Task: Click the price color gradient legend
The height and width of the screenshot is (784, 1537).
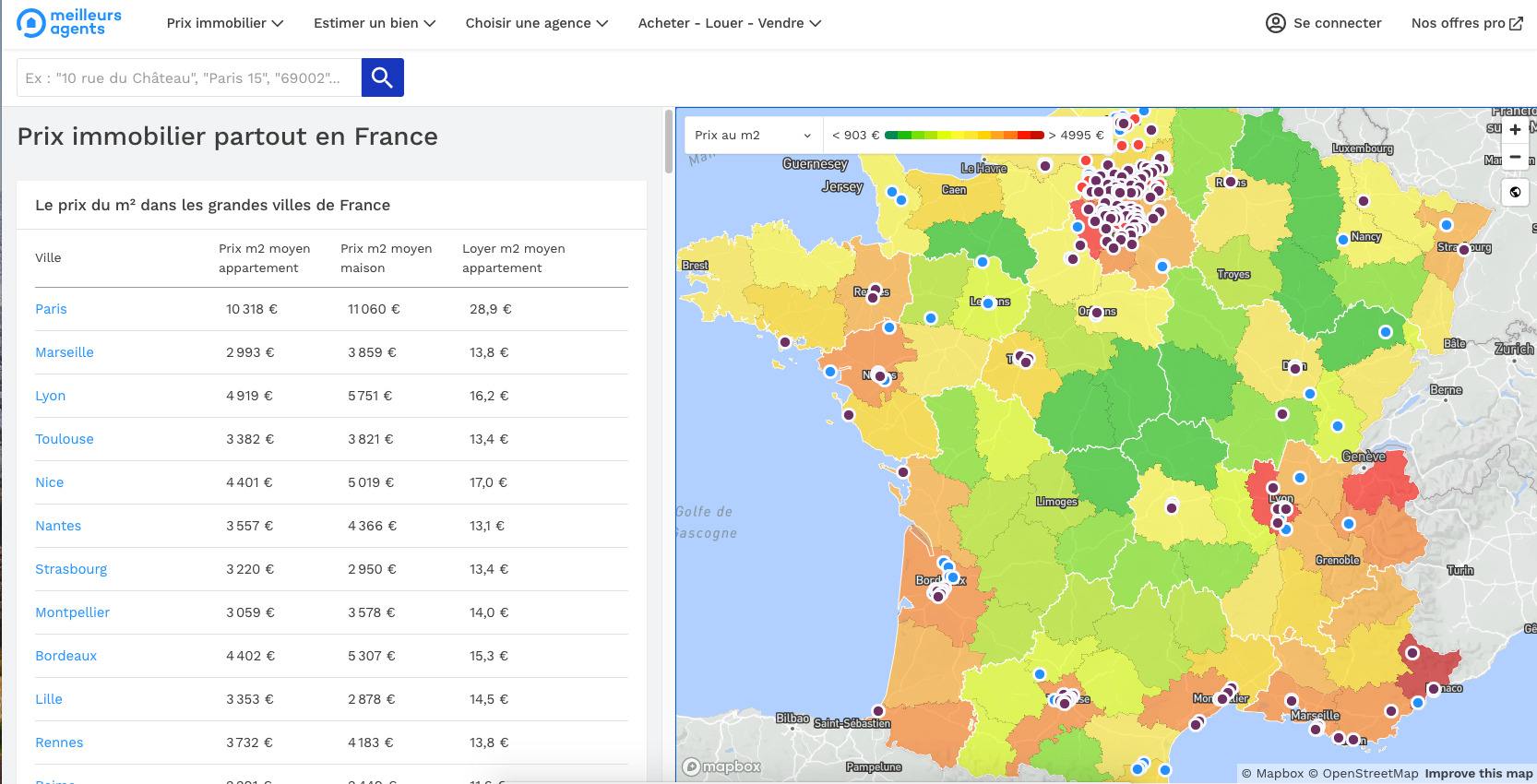Action: (x=964, y=135)
